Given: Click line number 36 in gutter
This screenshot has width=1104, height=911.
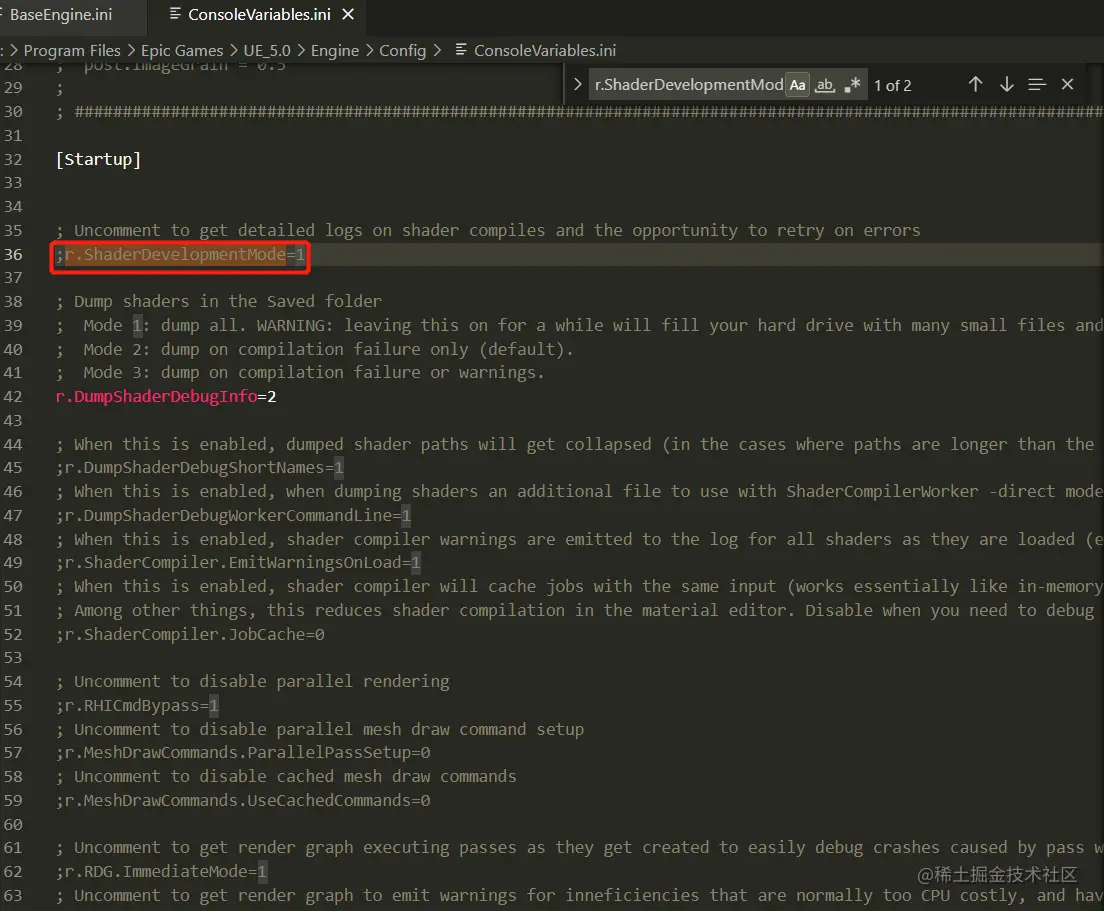Looking at the screenshot, I should [x=13, y=254].
